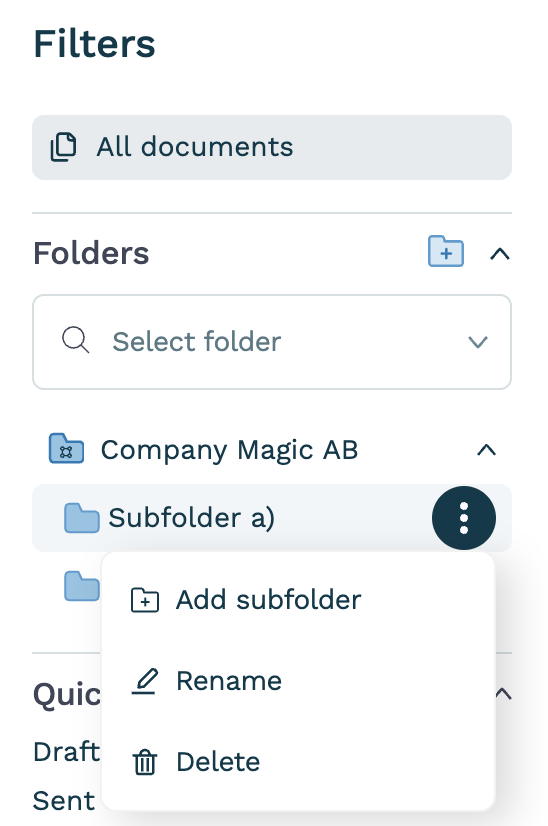Click the magnifier icon in Select folder
Viewport: 548px width, 826px height.
coord(76,340)
